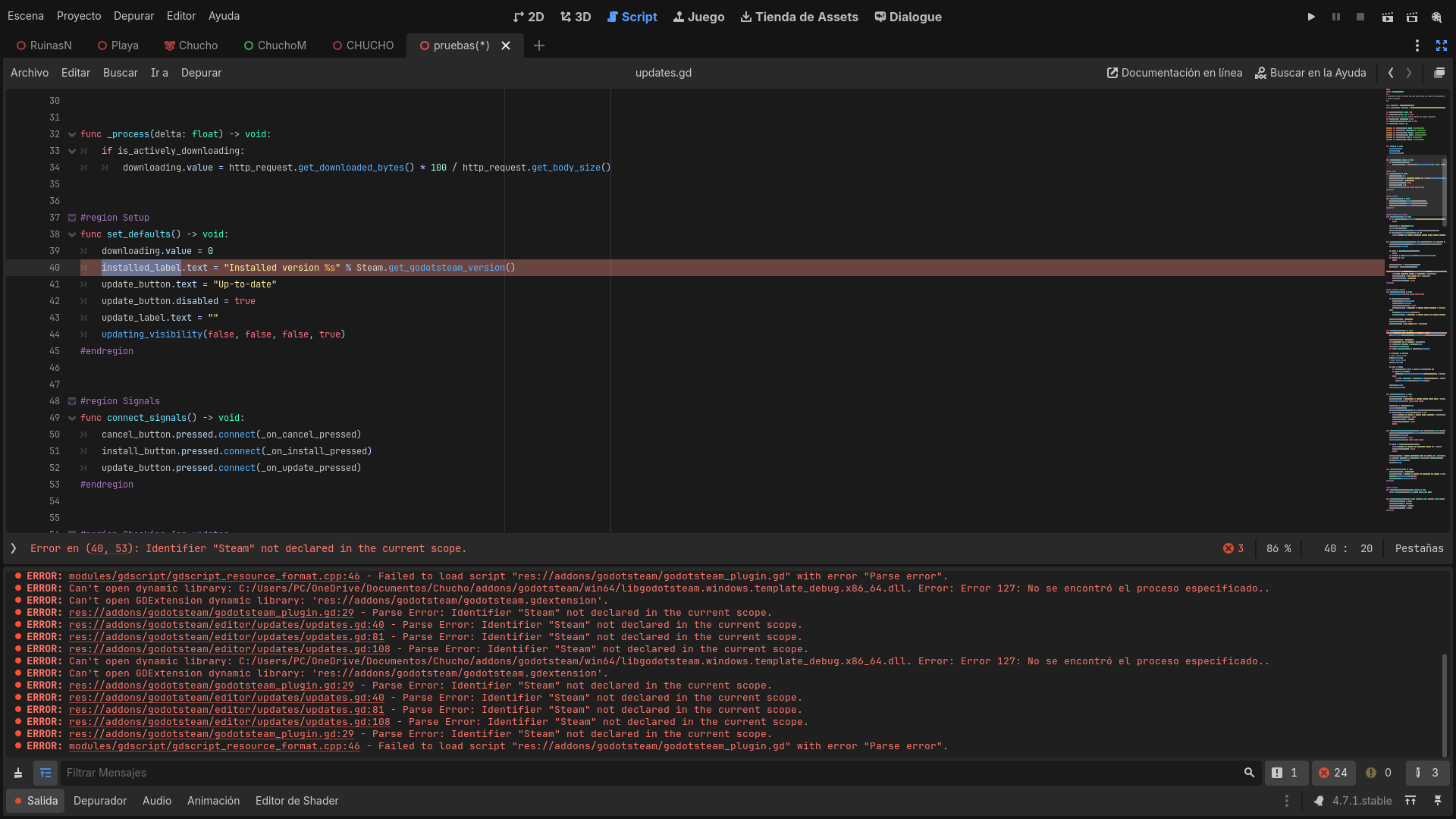Image resolution: width=1456 pixels, height=819 pixels.
Task: Switch to the Juego workspace
Action: (698, 17)
